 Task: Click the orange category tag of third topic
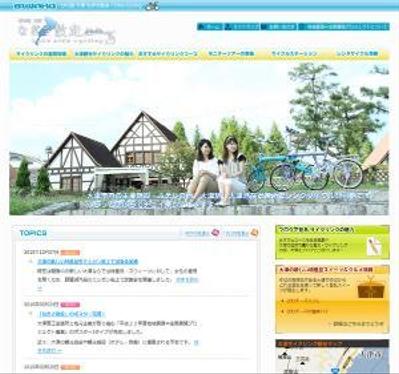click(70, 367)
